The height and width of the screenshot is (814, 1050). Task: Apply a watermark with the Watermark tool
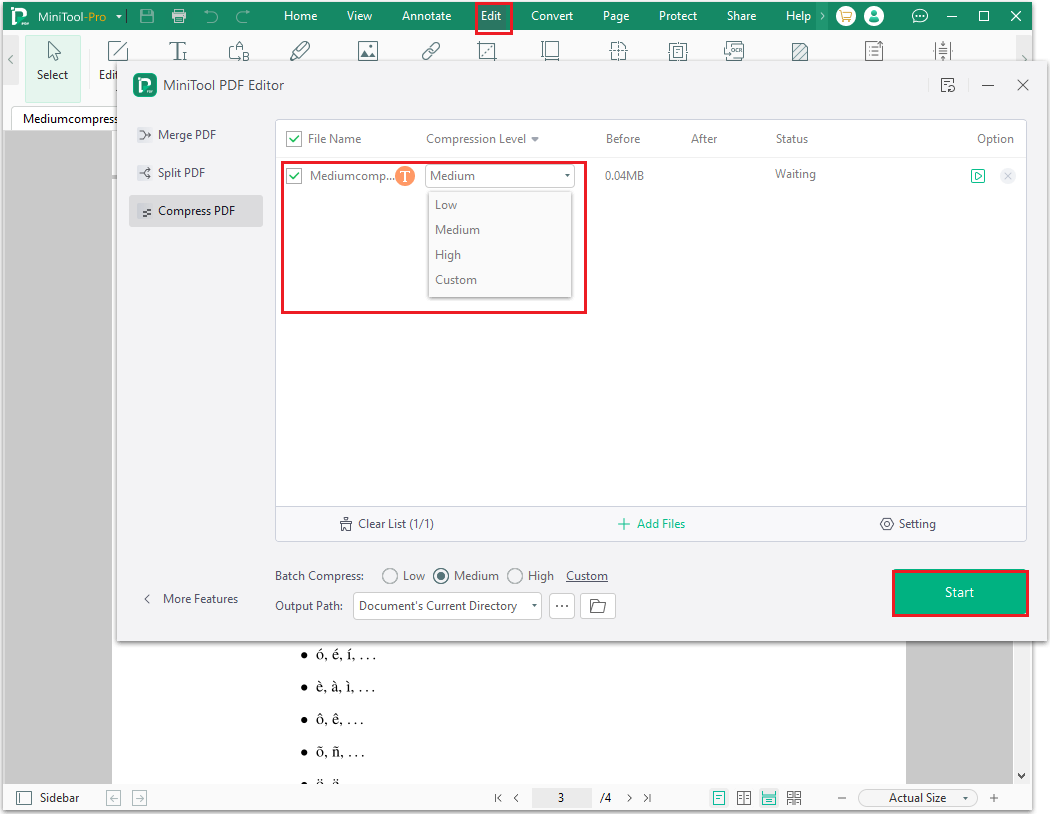pos(799,50)
